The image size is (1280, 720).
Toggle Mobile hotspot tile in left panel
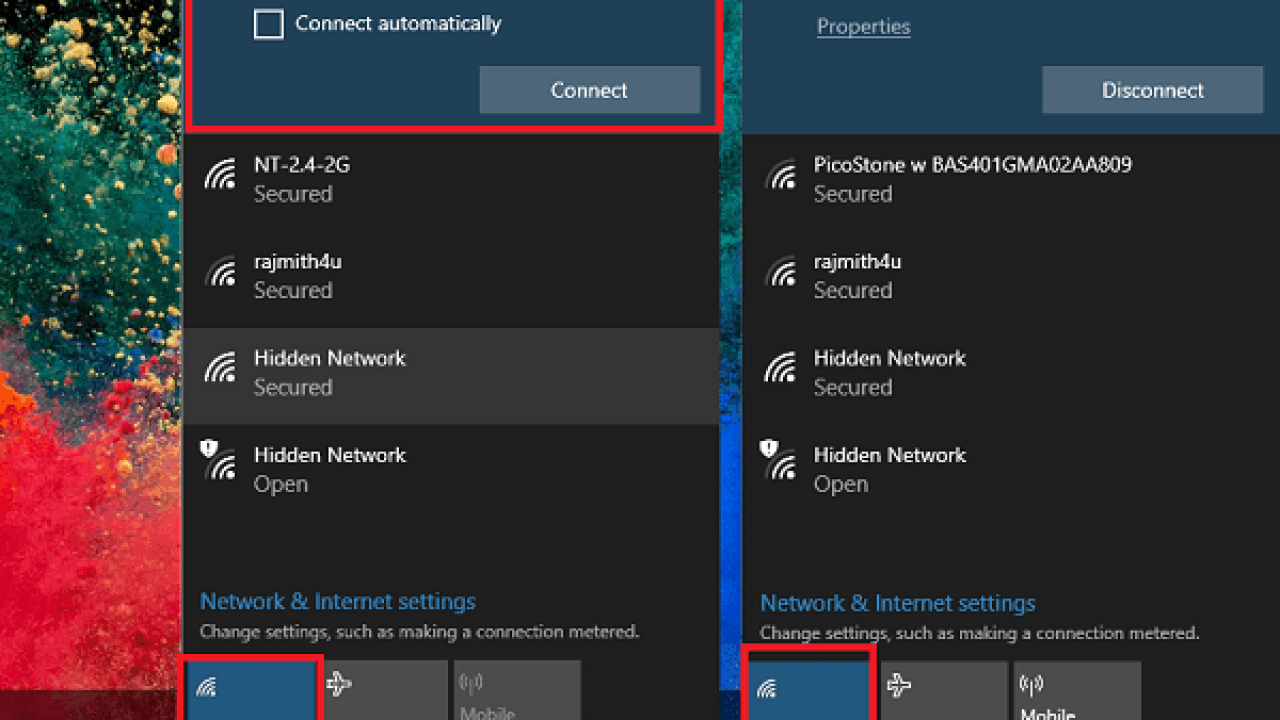pos(517,690)
